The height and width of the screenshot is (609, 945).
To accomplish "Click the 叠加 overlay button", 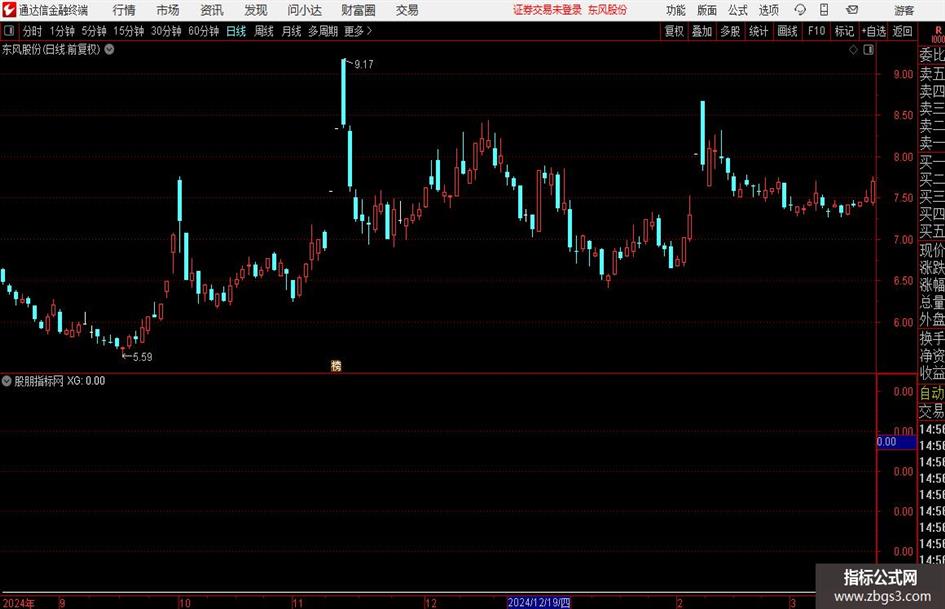I will (702, 31).
